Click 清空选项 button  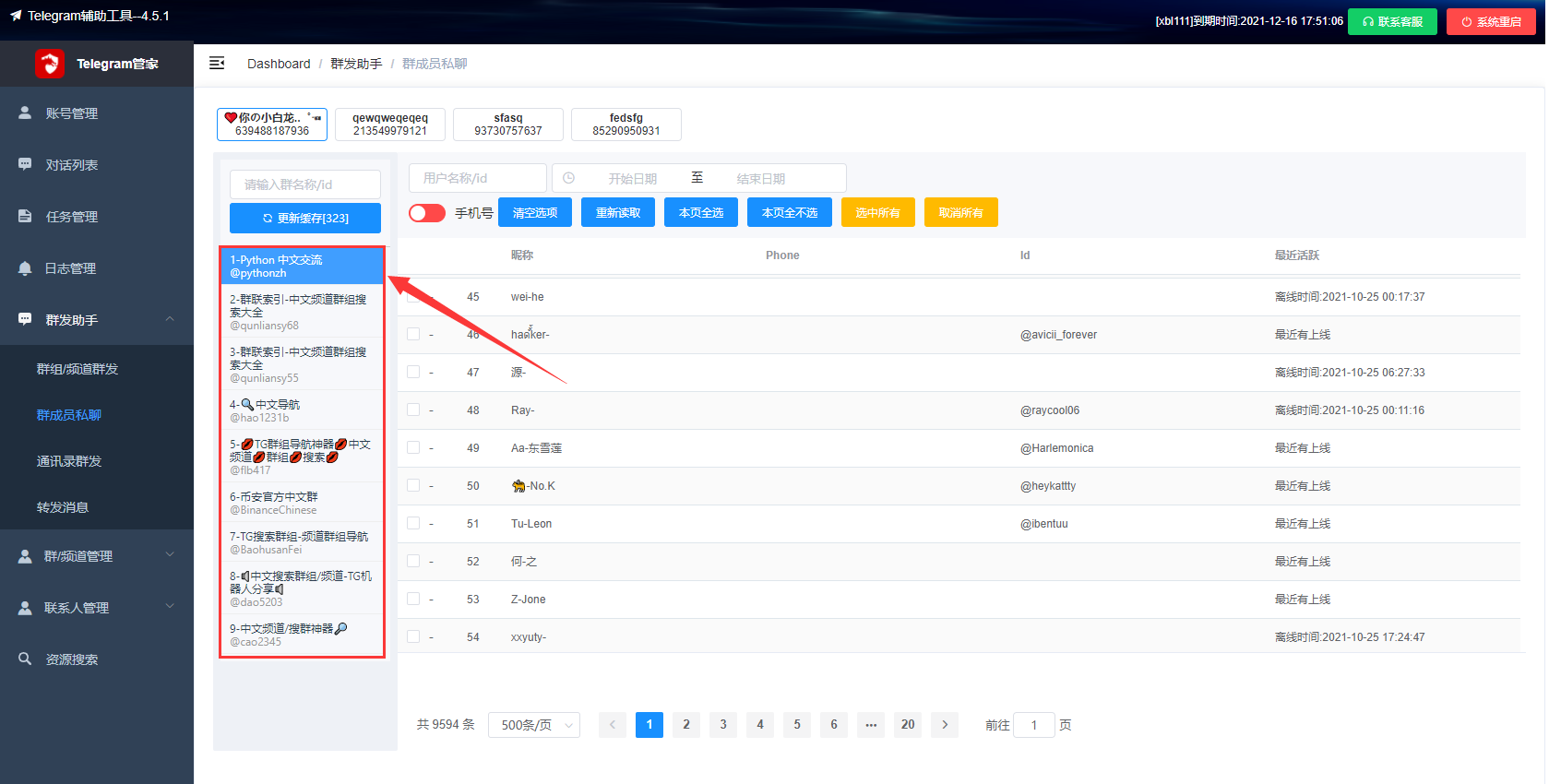535,212
